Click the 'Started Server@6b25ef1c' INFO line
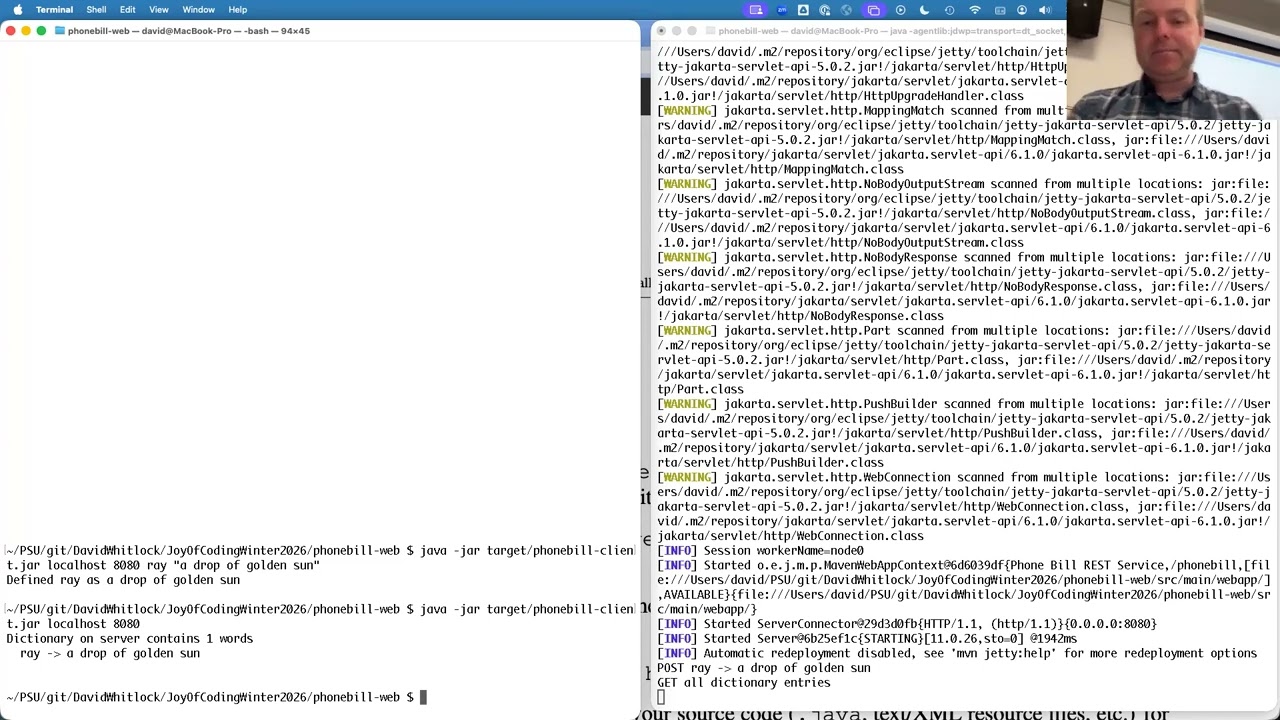This screenshot has height=720, width=1280. 867,639
